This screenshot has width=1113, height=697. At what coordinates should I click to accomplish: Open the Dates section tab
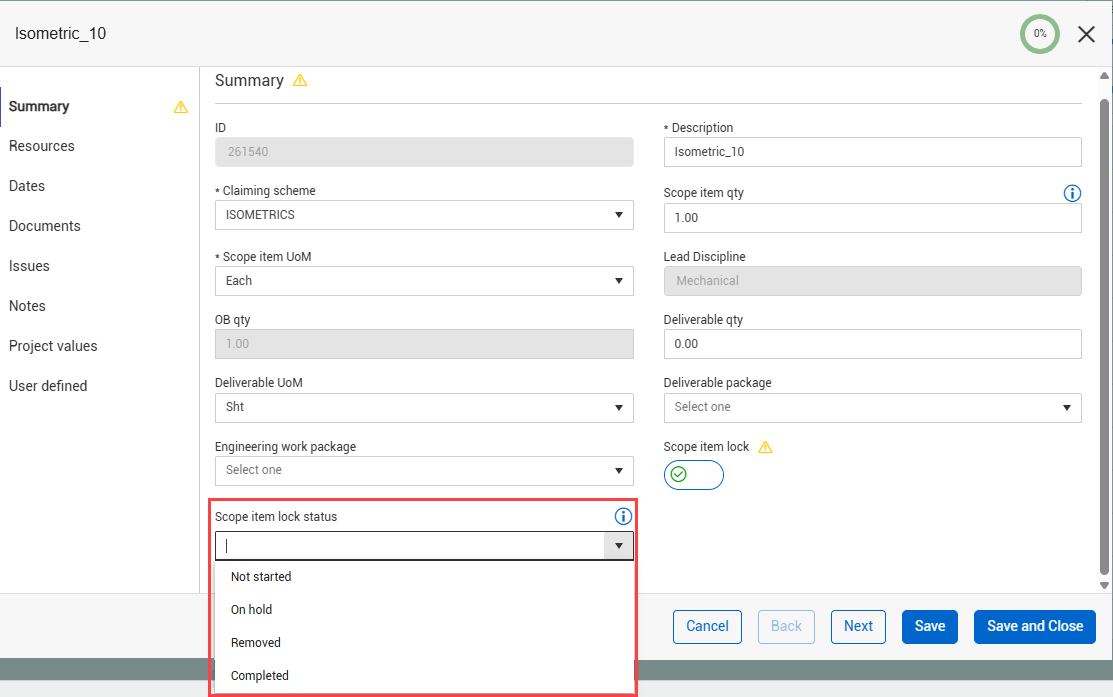(x=99, y=186)
